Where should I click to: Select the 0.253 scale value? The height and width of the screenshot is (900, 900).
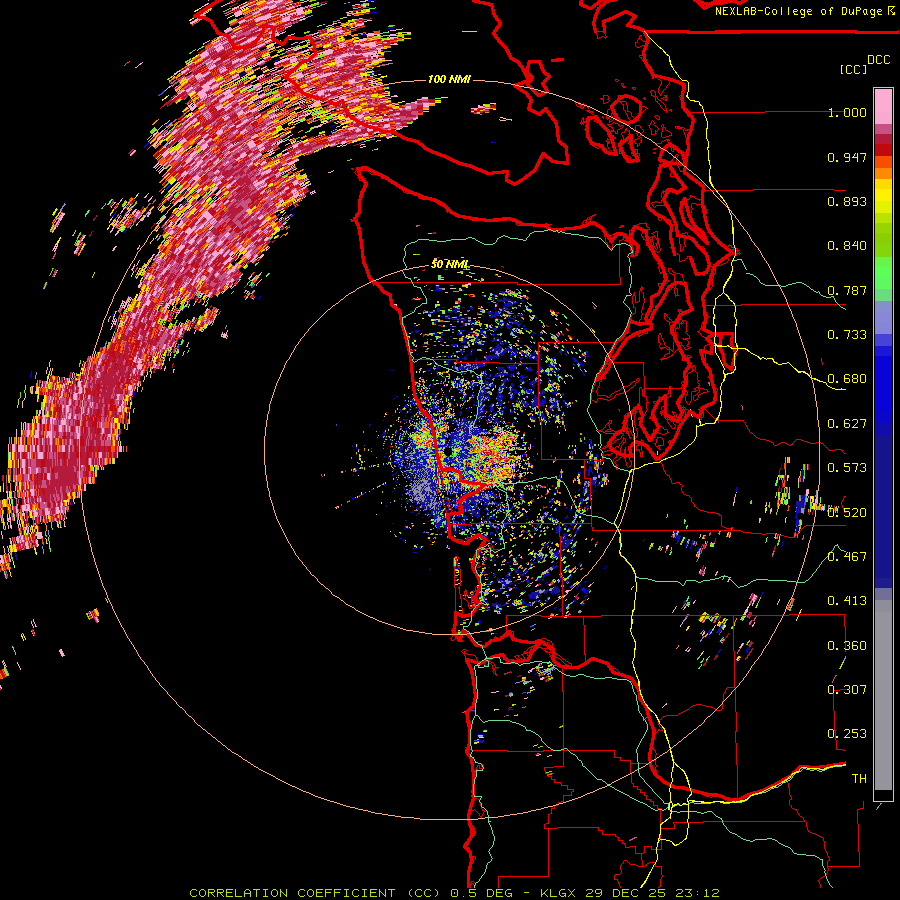[847, 734]
